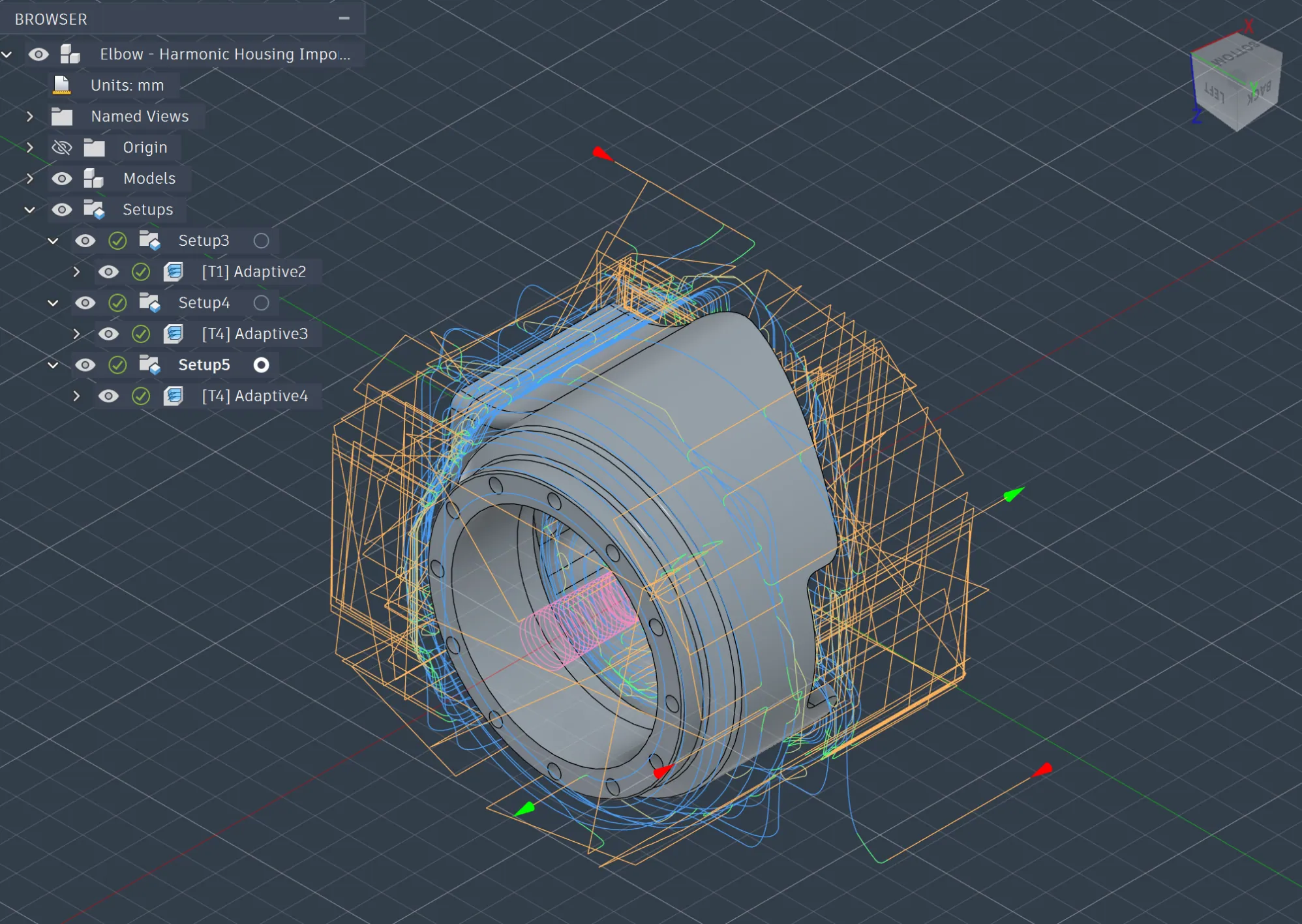Viewport: 1302px width, 924px height.
Task: Hide the Models node
Action: coord(62,178)
